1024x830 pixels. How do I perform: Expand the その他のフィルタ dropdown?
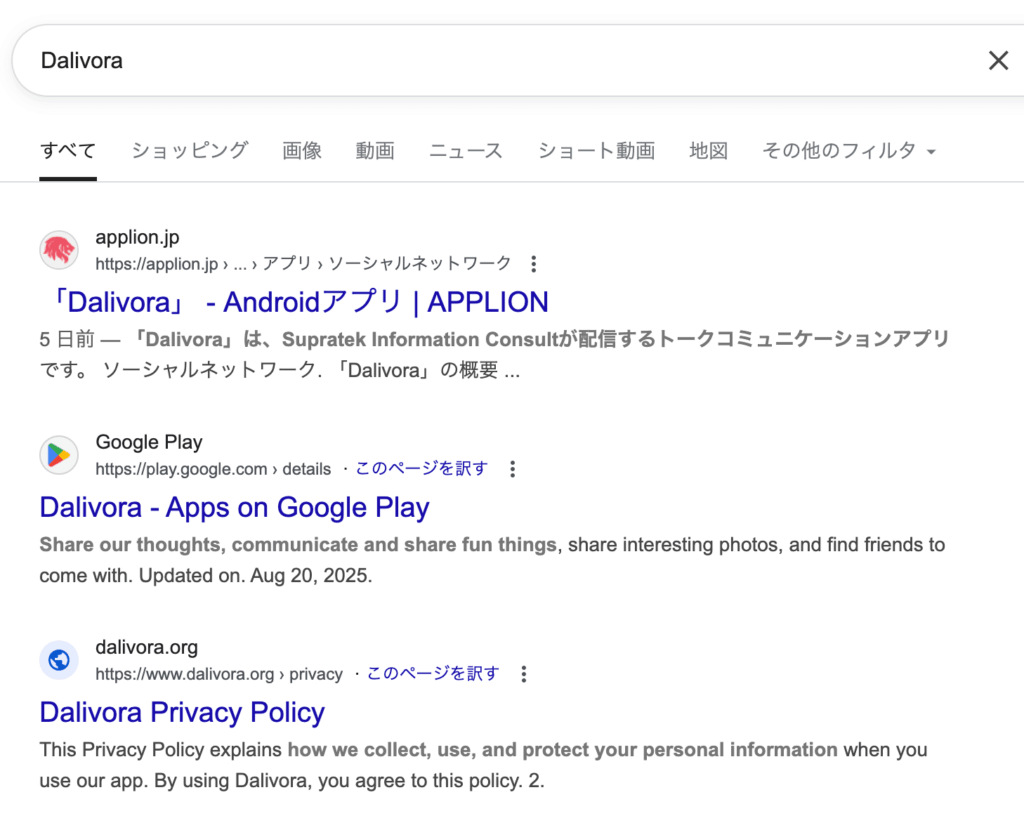click(849, 151)
